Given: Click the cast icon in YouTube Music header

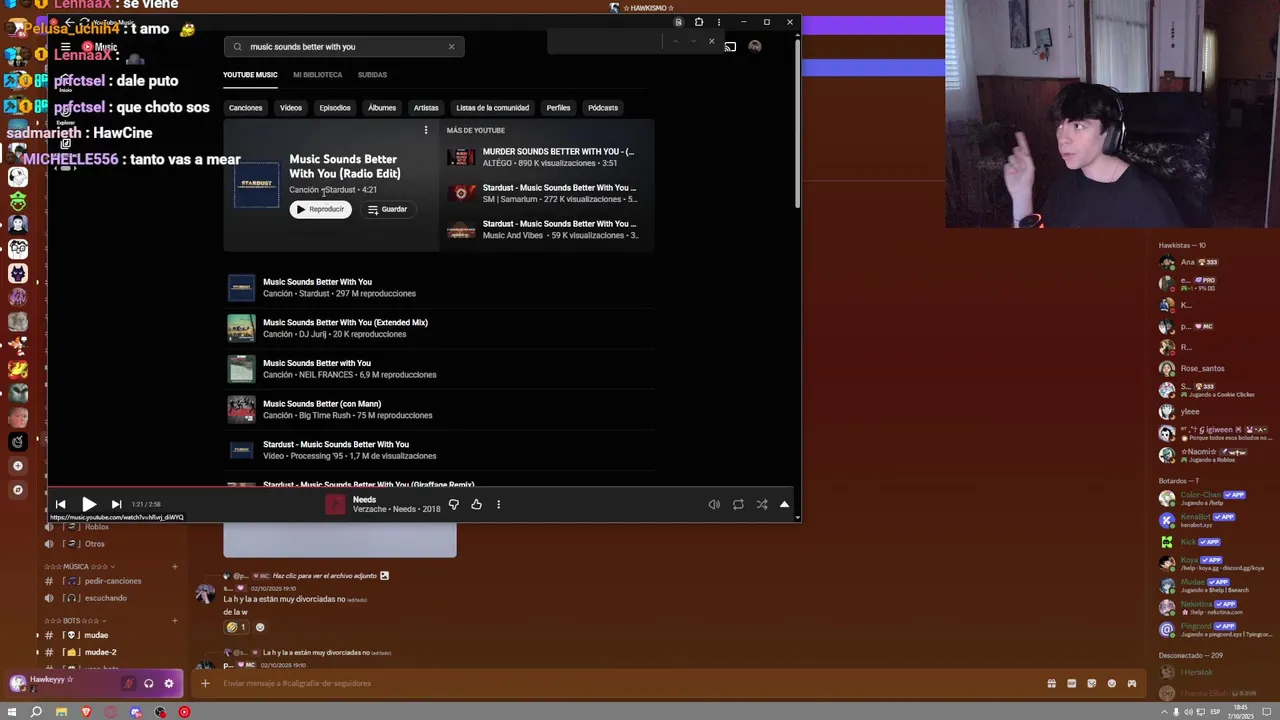Looking at the screenshot, I should tap(730, 46).
